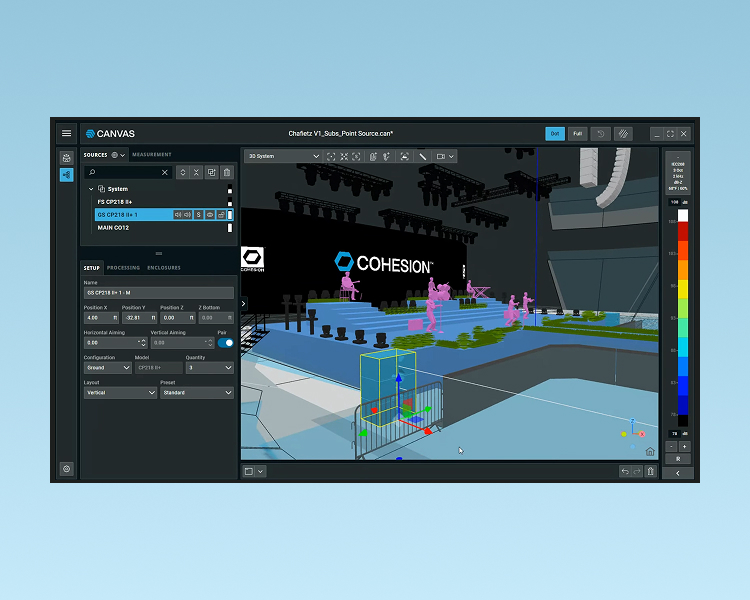Collapse the right color scale panel
The width and height of the screenshot is (750, 600).
(x=678, y=473)
